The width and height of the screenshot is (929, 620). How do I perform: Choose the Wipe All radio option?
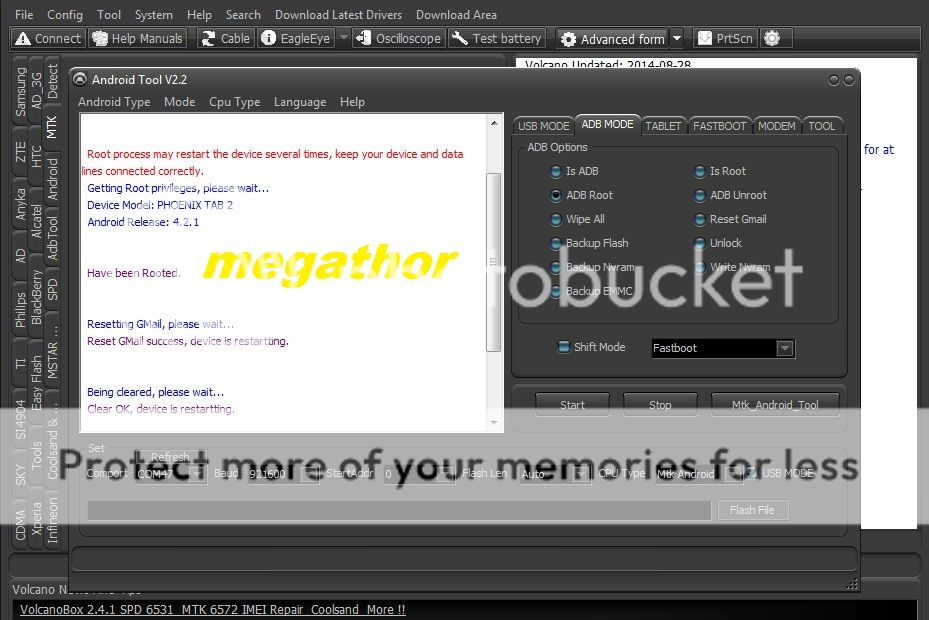point(556,220)
